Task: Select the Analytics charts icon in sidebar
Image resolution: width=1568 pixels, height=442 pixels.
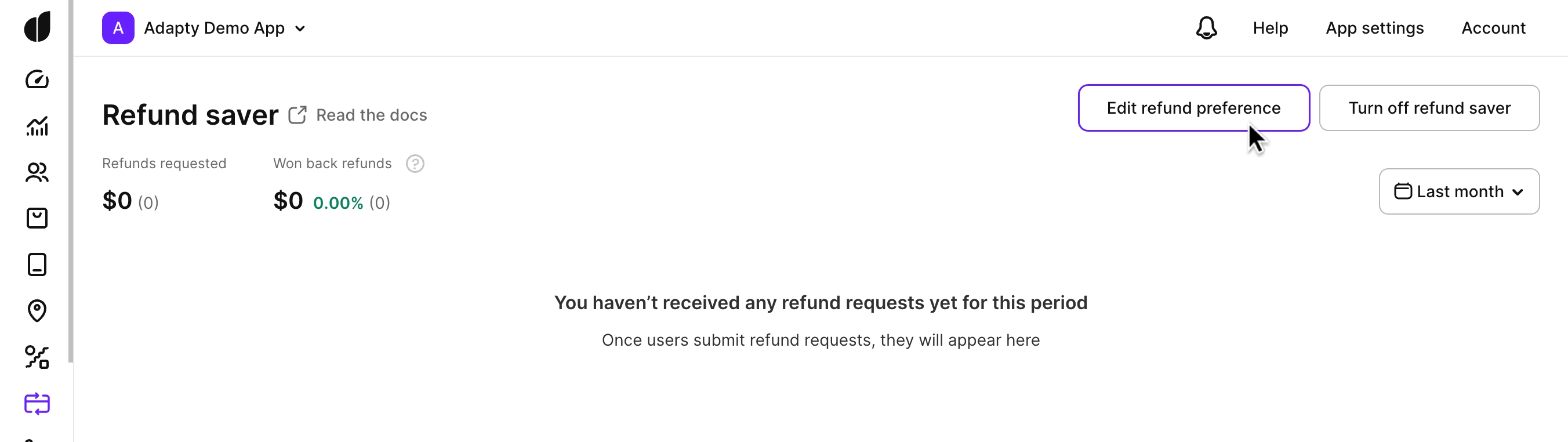Action: [37, 126]
